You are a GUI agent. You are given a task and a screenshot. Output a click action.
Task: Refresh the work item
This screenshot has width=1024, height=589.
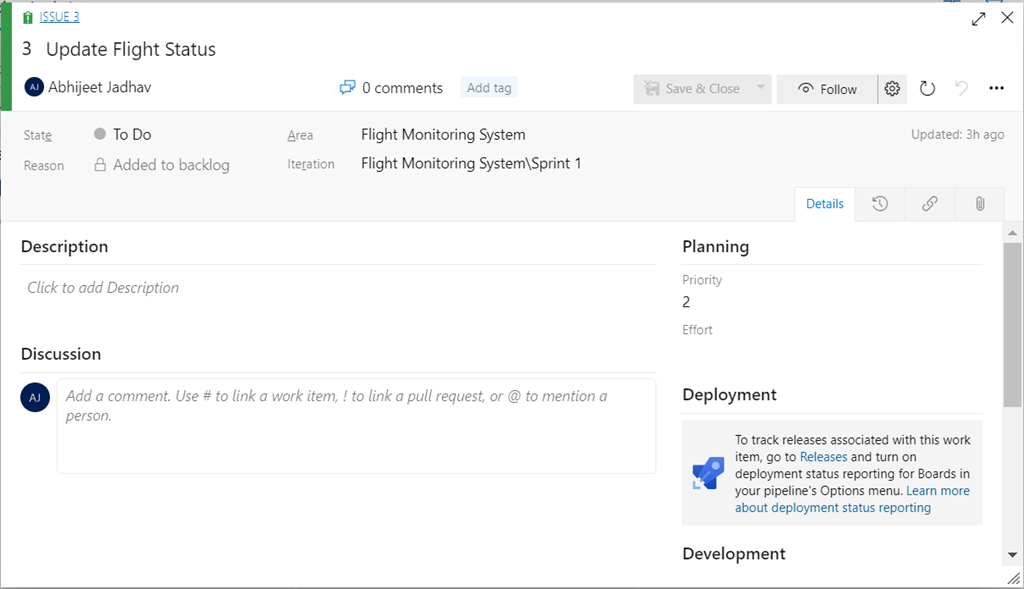click(927, 89)
